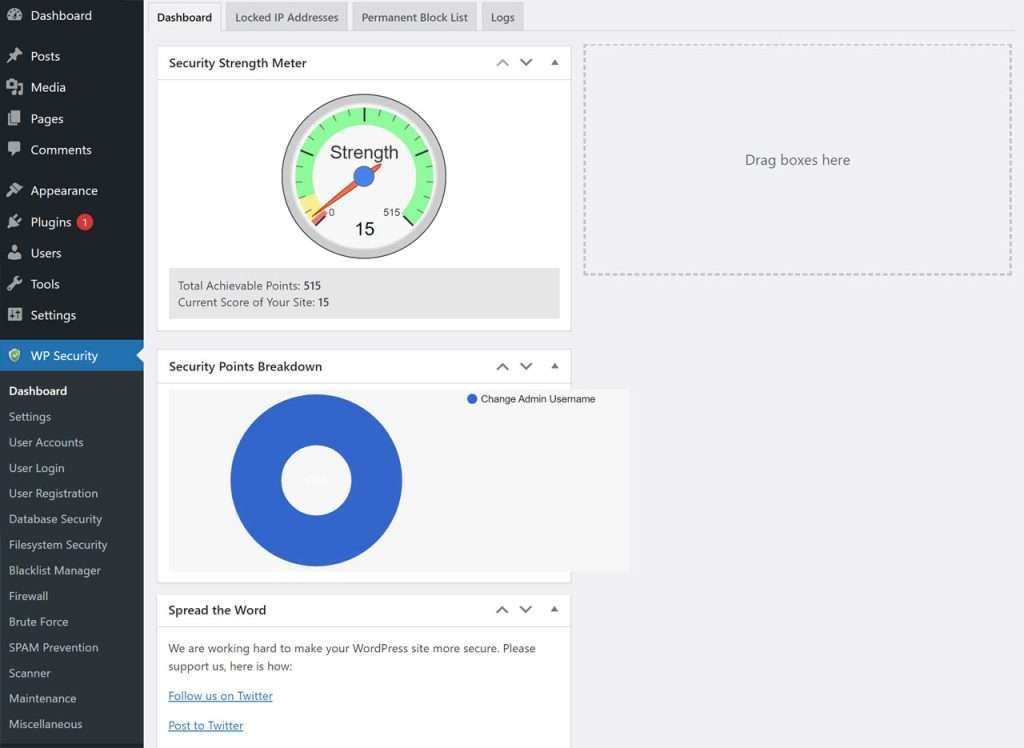This screenshot has height=748, width=1024.
Task: Collapse the Security Strength Meter widget
Action: coord(554,62)
